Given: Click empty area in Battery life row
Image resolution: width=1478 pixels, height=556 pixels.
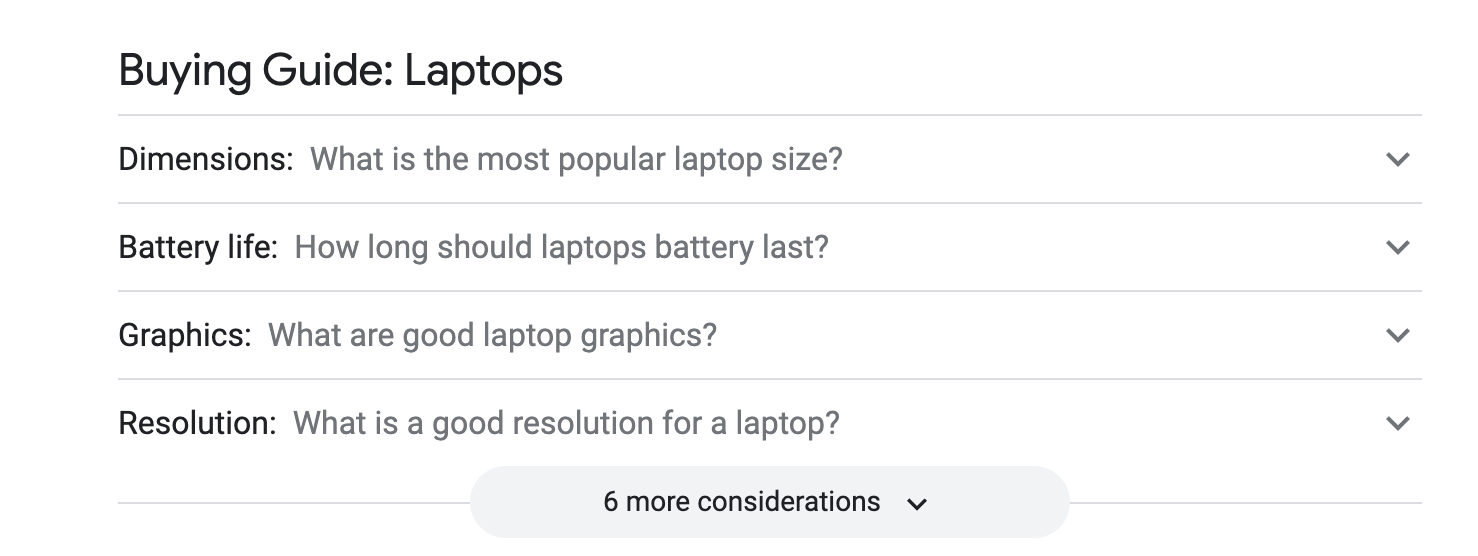Looking at the screenshot, I should pos(1100,247).
